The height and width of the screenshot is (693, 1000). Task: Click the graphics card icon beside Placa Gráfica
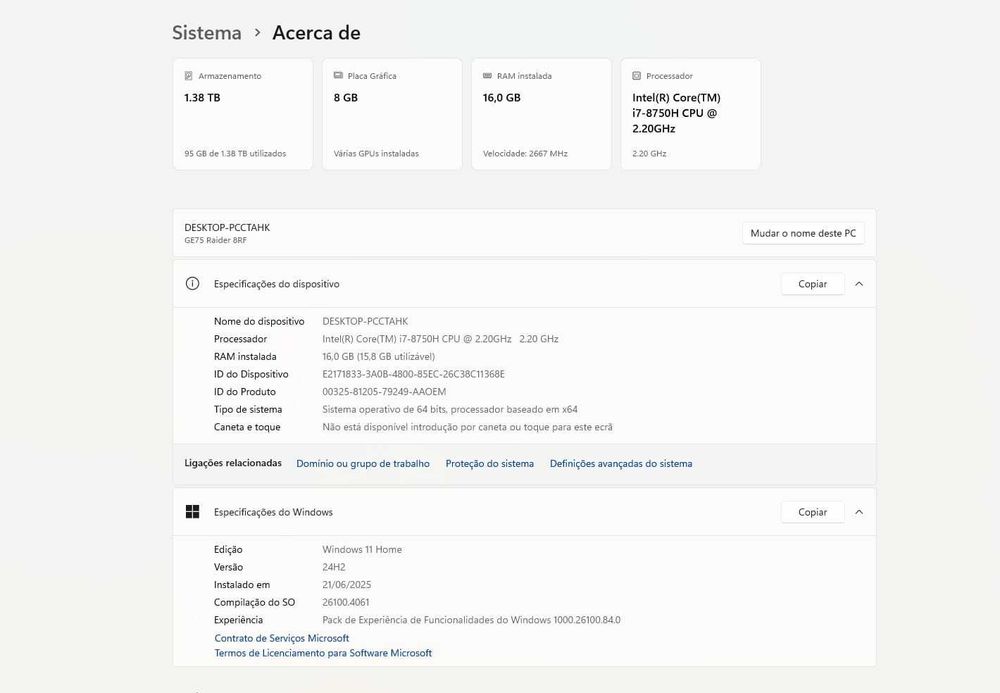point(338,76)
